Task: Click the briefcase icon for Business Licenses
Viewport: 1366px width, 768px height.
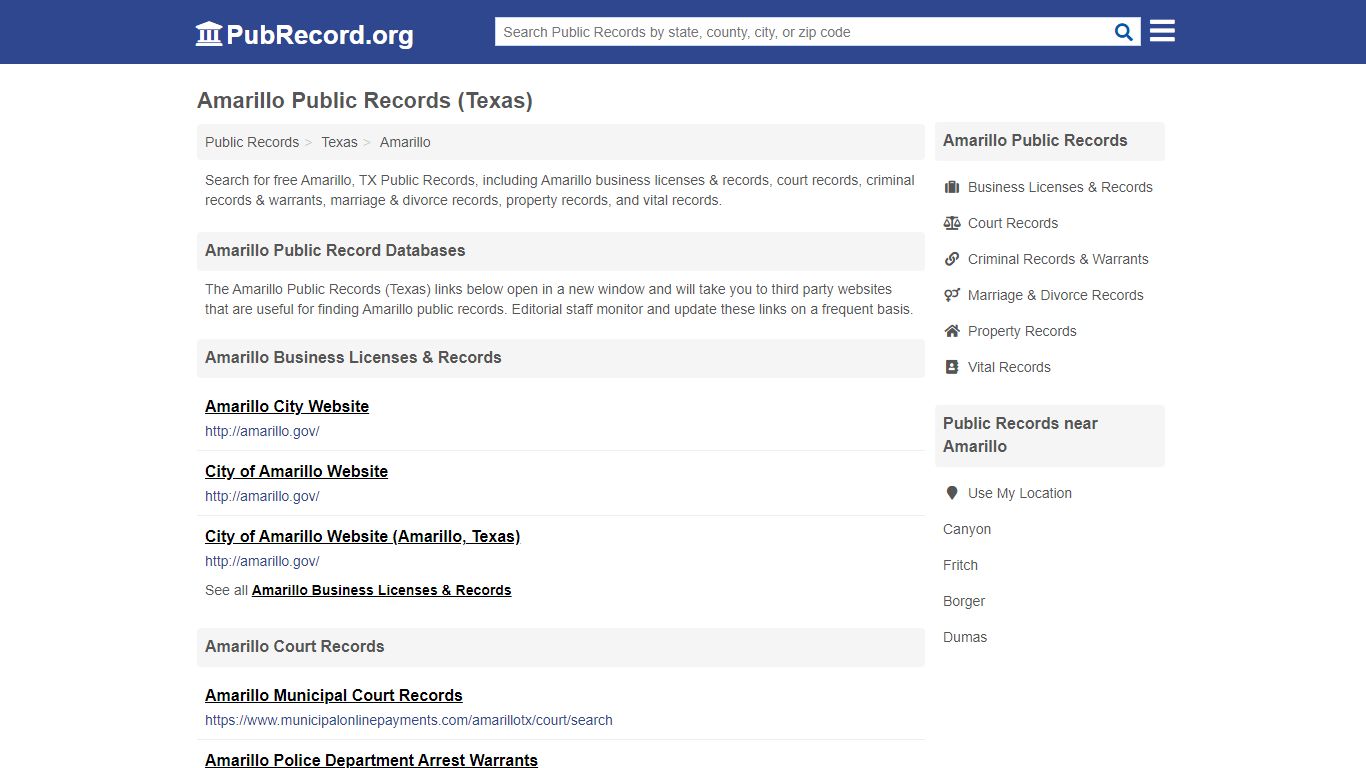Action: [x=952, y=187]
